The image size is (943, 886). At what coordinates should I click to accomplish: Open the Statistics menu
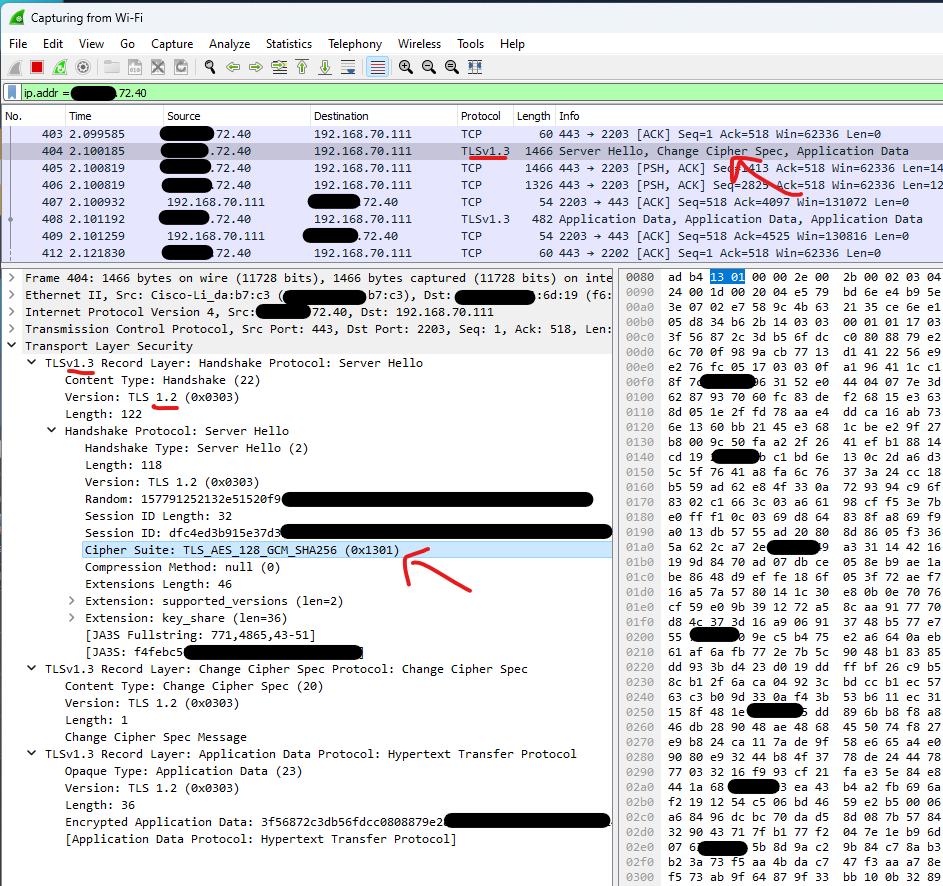289,44
